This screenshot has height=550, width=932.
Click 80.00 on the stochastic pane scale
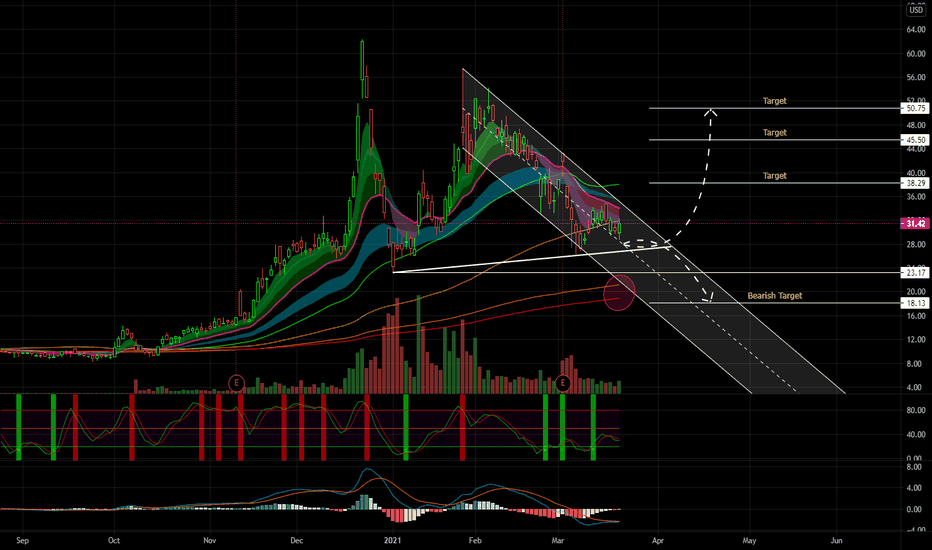(915, 410)
